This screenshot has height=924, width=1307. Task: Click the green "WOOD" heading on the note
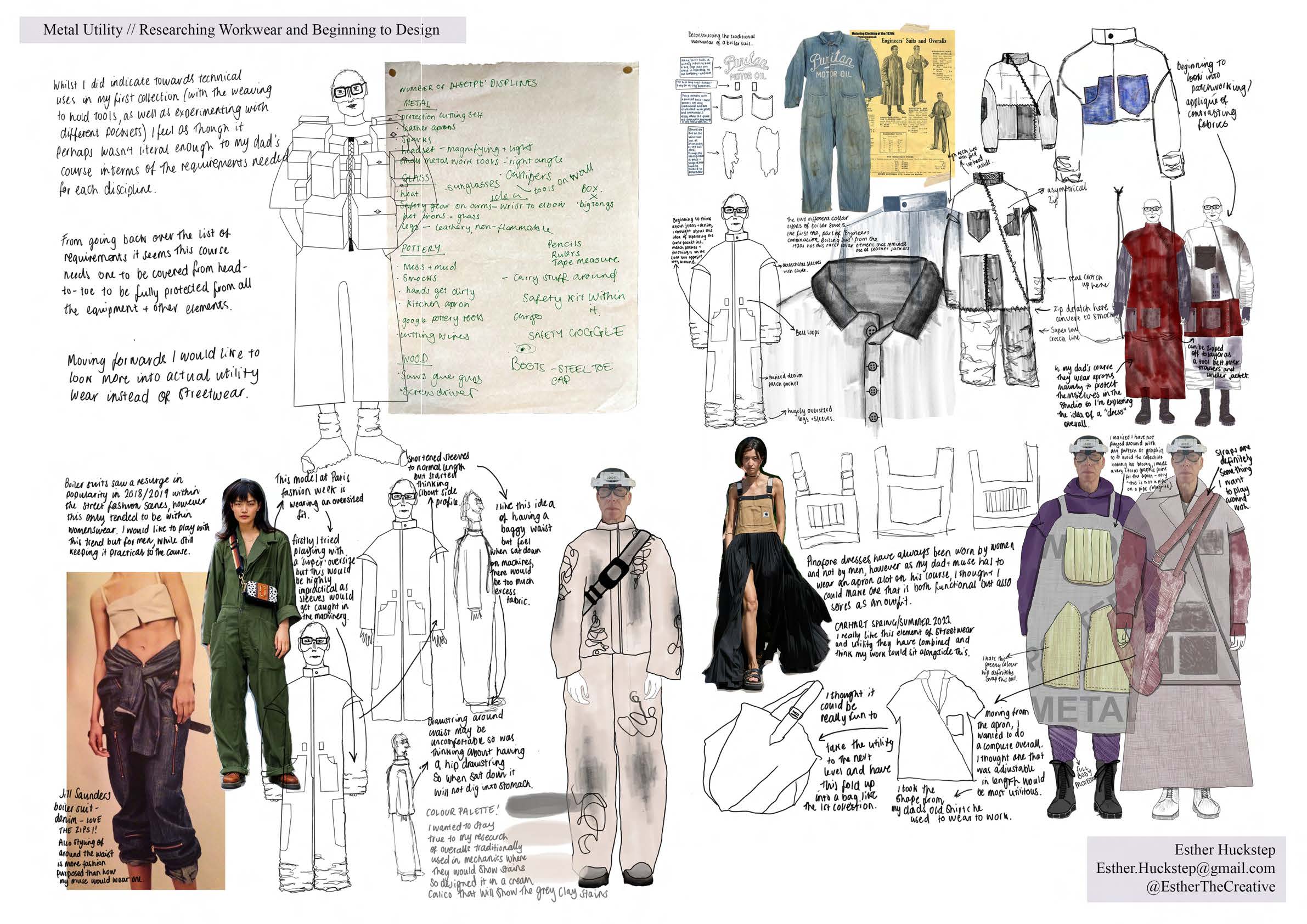coord(415,359)
